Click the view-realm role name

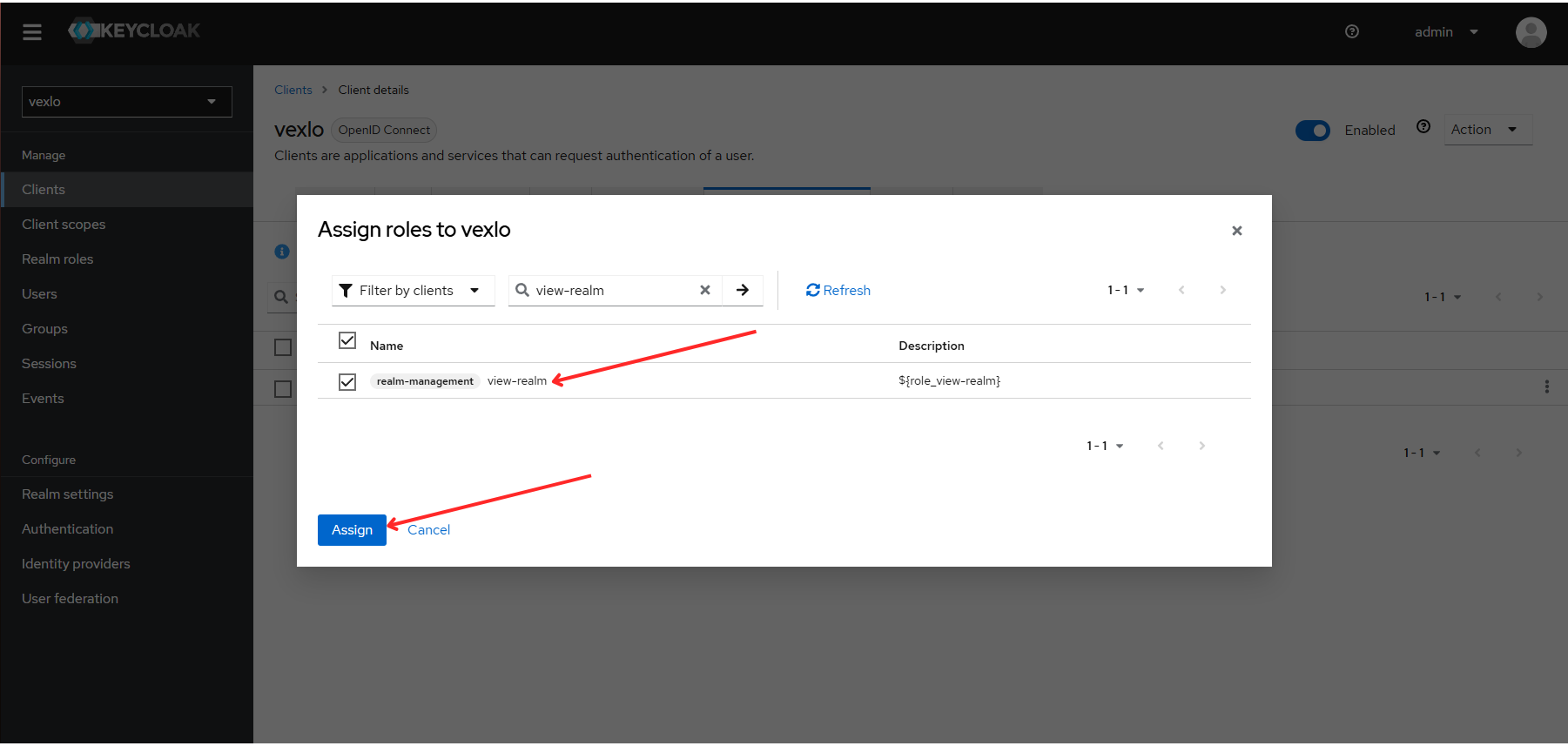[517, 381]
